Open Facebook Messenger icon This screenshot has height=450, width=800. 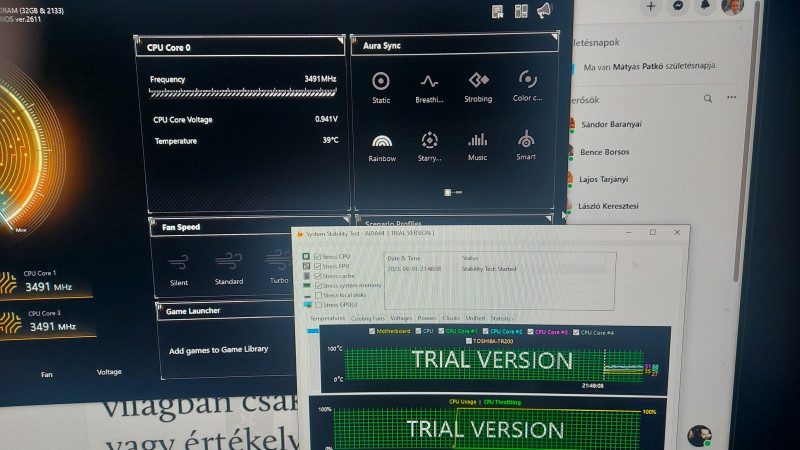click(678, 6)
